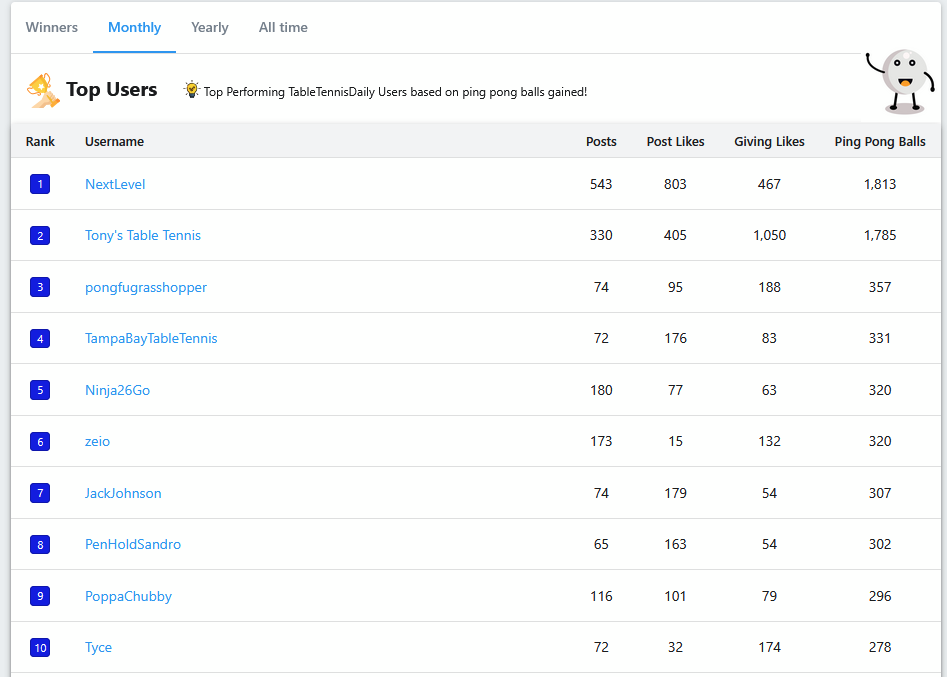Screen dimensions: 947x677
Task: Click the Post Likes column header
Action: tap(675, 141)
